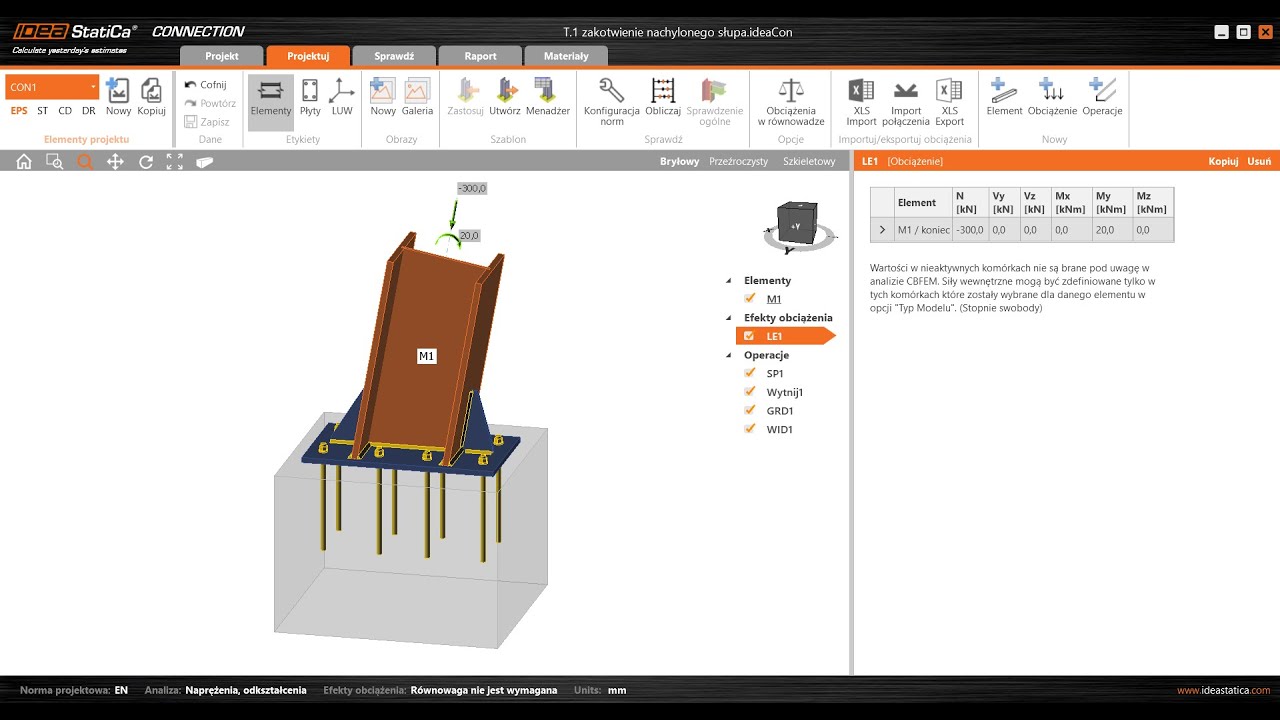Toggle Obciążenia w równowadze option
Image resolution: width=1280 pixels, height=720 pixels.
[x=791, y=91]
